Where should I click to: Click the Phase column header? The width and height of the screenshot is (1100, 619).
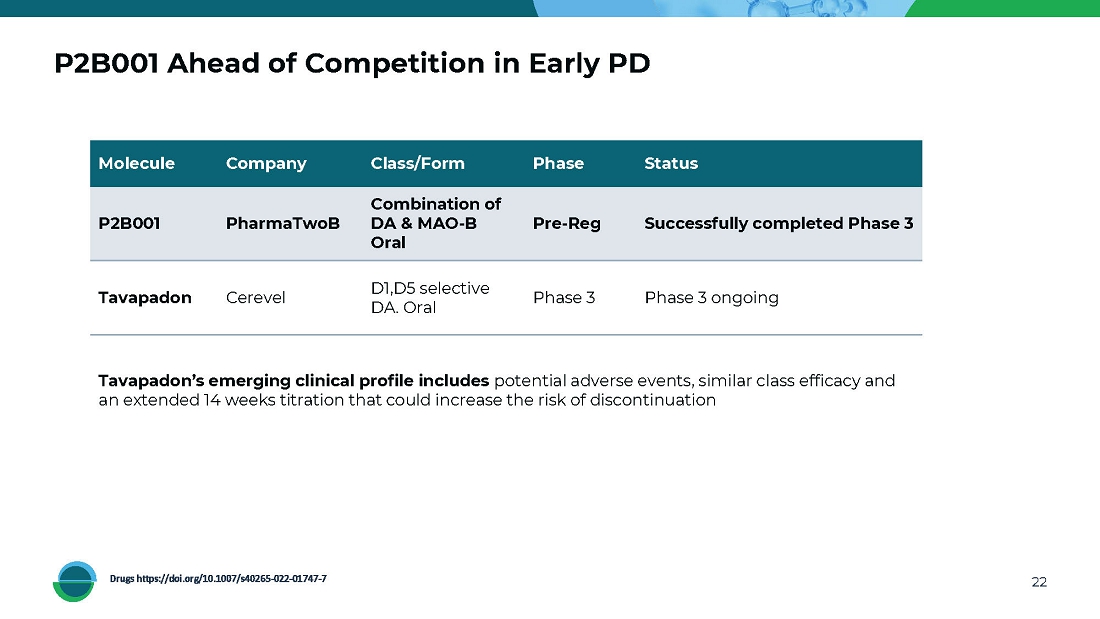[x=558, y=163]
